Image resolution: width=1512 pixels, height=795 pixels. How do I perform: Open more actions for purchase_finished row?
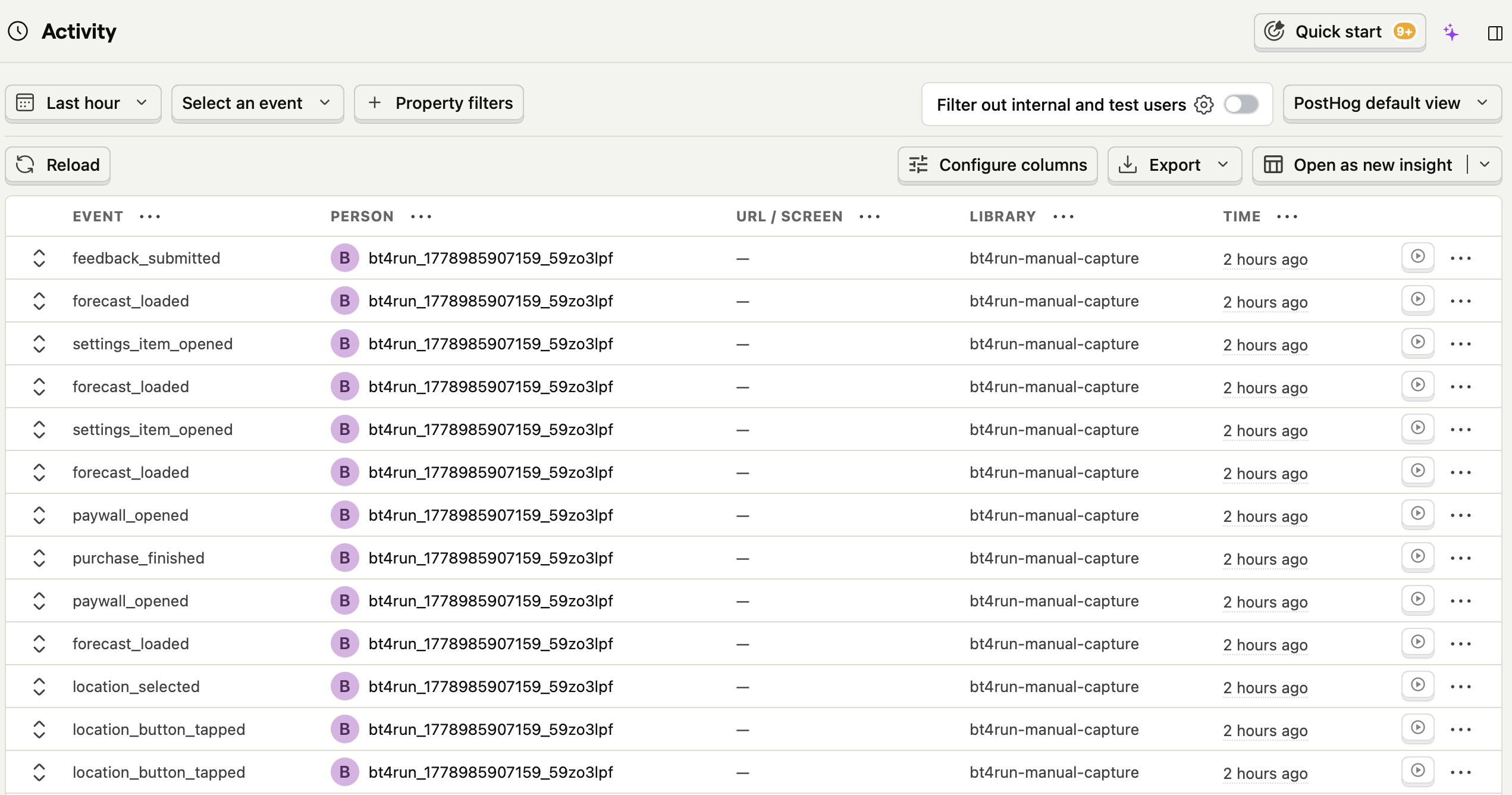[1461, 558]
